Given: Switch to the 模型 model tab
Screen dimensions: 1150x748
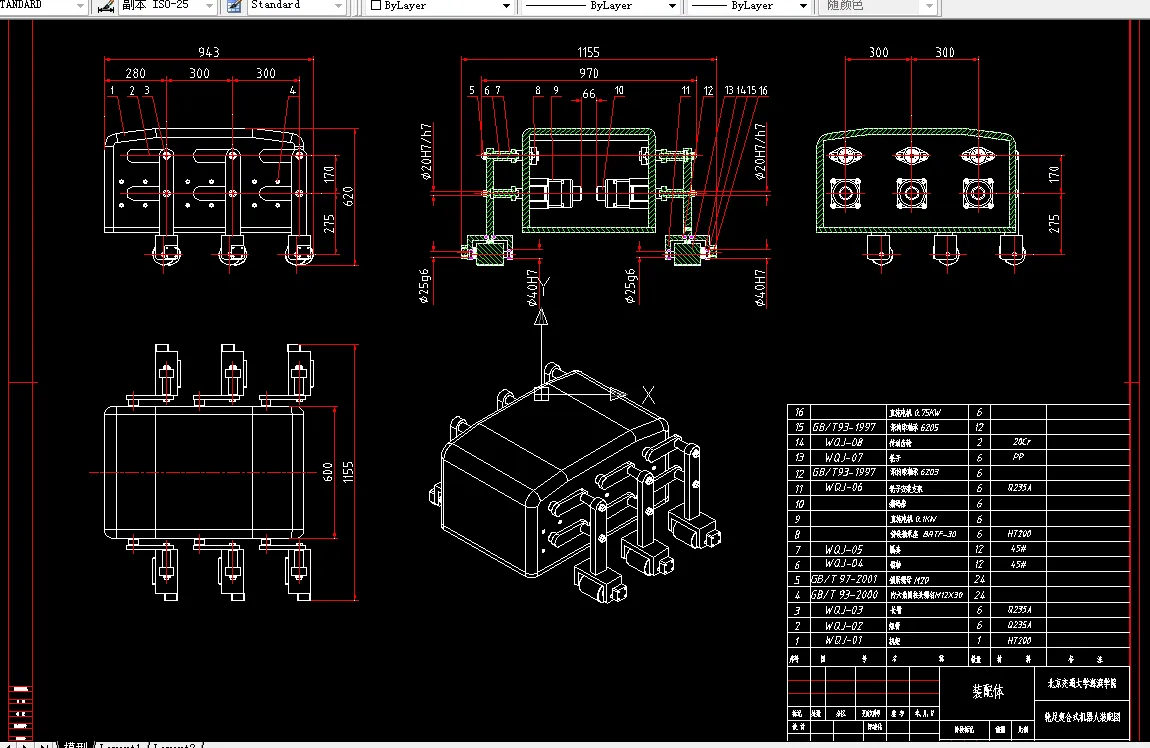Looking at the screenshot, I should click(75, 744).
